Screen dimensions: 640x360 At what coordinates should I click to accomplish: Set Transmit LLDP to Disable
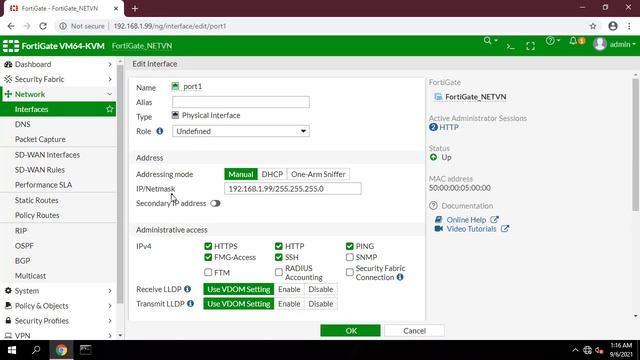tap(321, 304)
